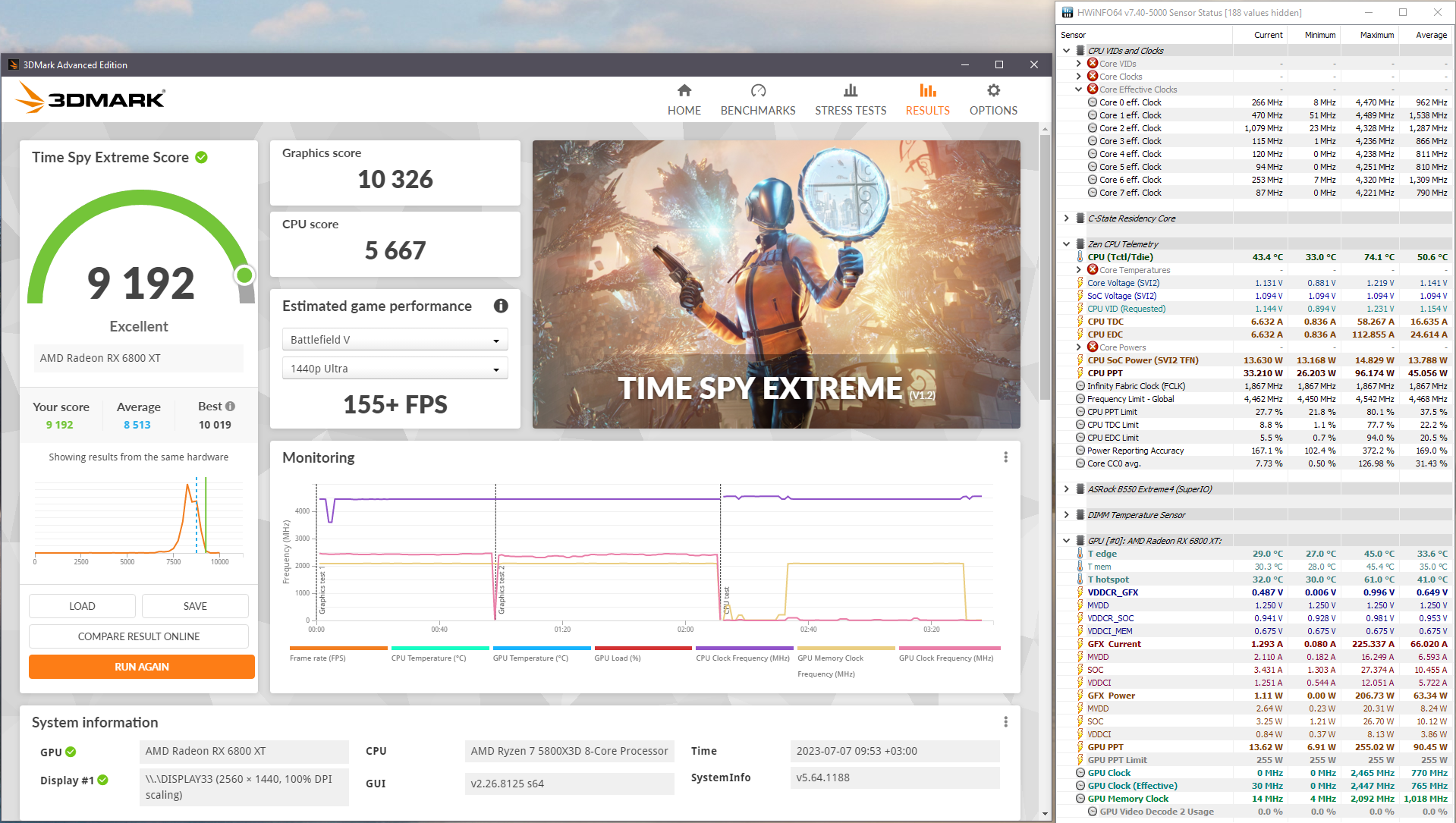Click the green verified badge beside Time Spy Extreme Score
The height and width of the screenshot is (823, 1456).
point(202,157)
